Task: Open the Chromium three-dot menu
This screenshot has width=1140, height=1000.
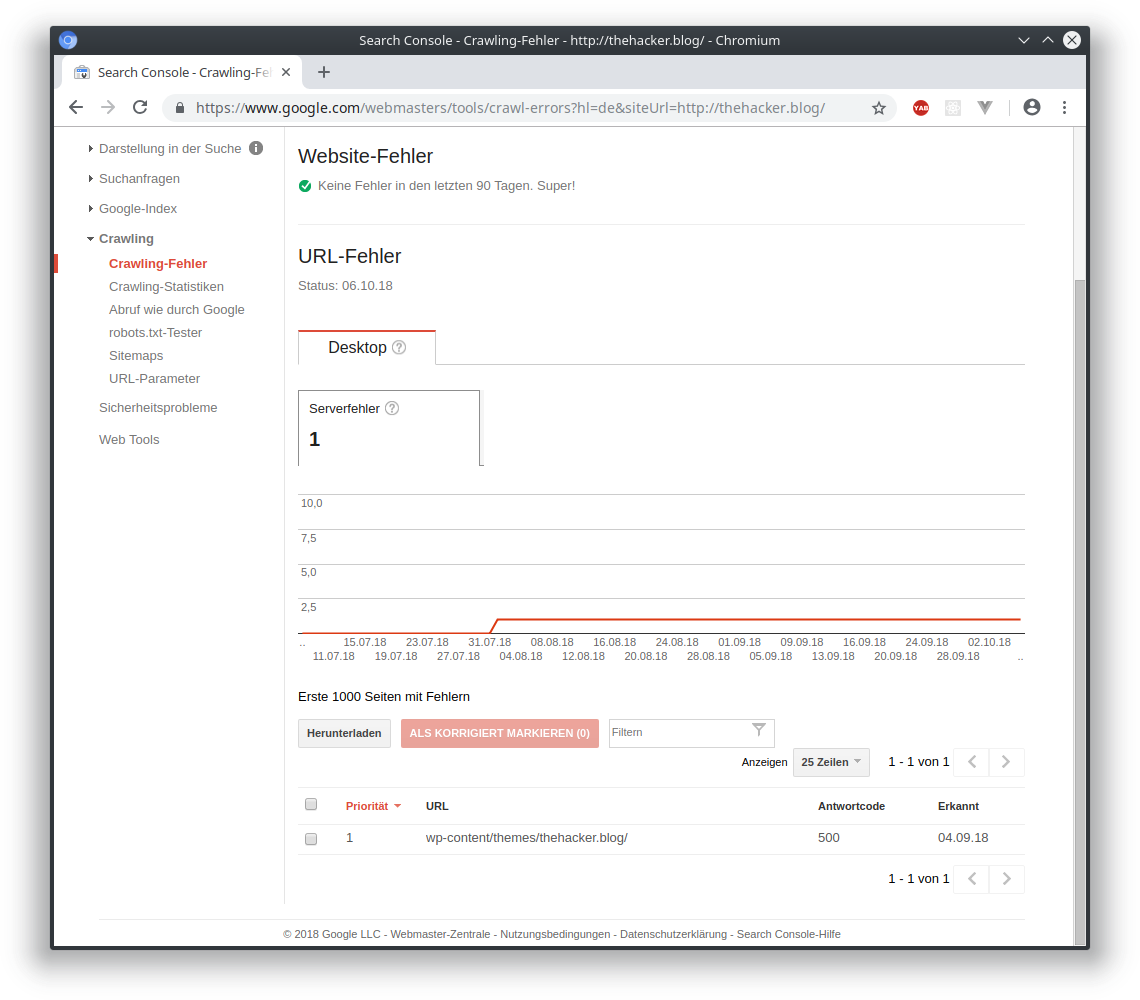Action: 1064,108
